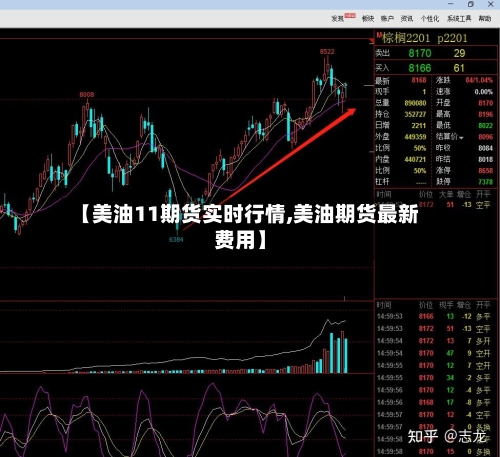Click the buy volume 61
The image size is (500, 457).
pyautogui.click(x=459, y=68)
